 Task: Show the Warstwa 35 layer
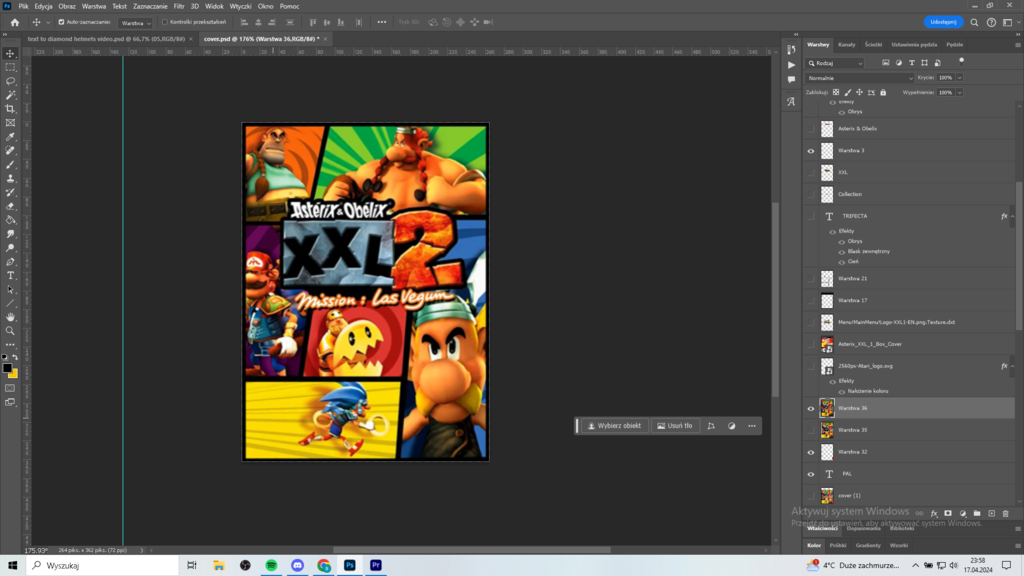(x=811, y=430)
